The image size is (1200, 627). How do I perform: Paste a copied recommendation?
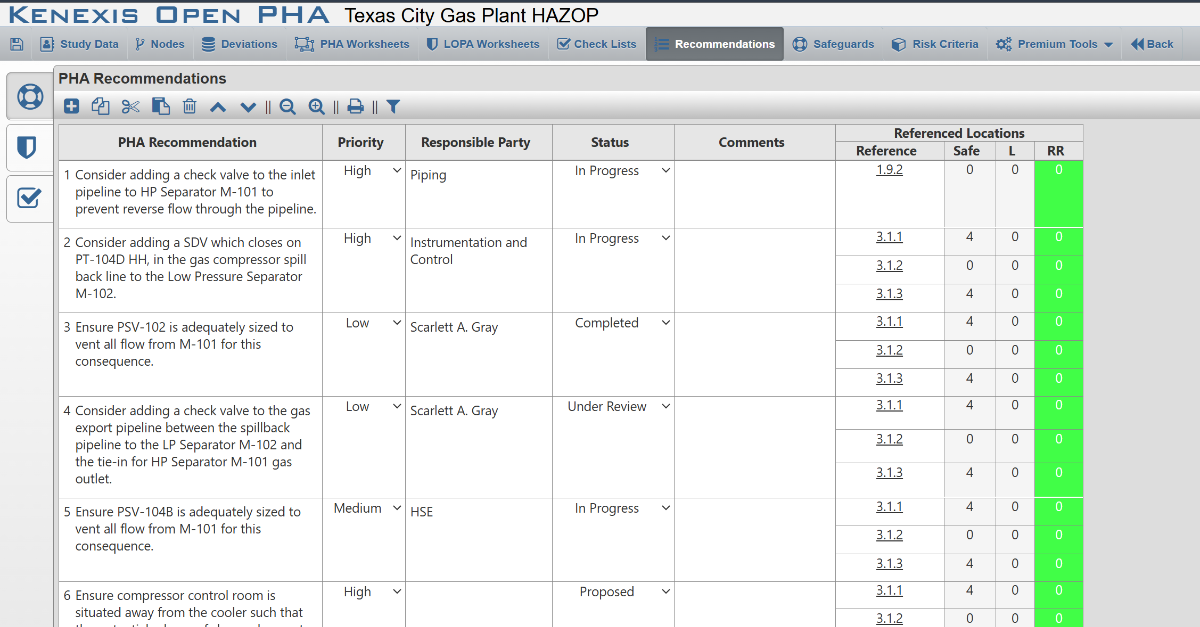[x=161, y=106]
